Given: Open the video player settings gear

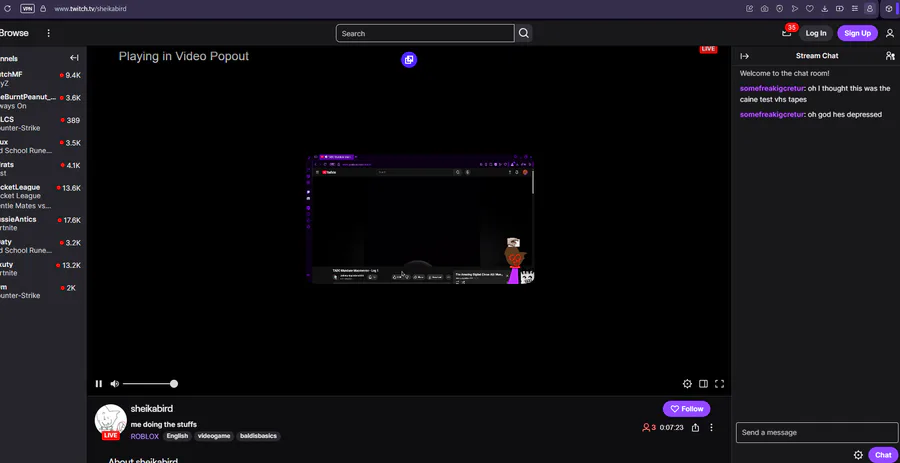Looking at the screenshot, I should coord(687,384).
